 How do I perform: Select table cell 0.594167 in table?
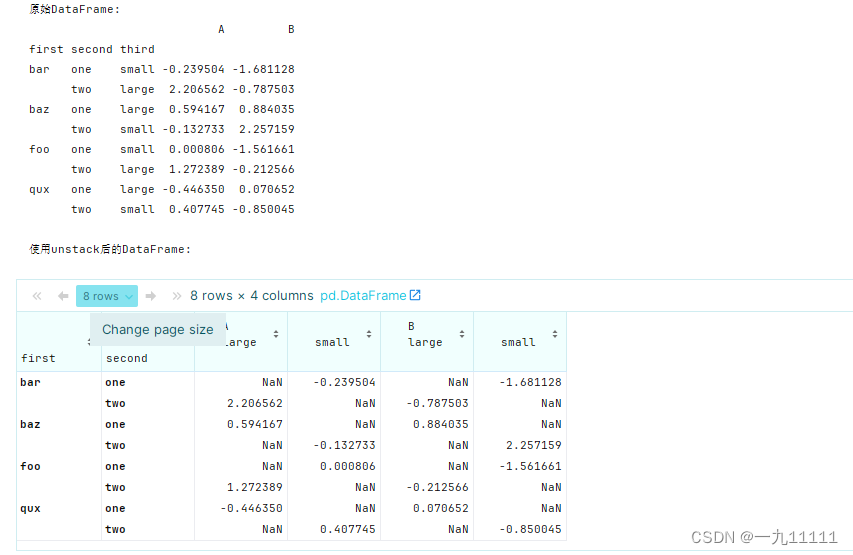(255, 424)
